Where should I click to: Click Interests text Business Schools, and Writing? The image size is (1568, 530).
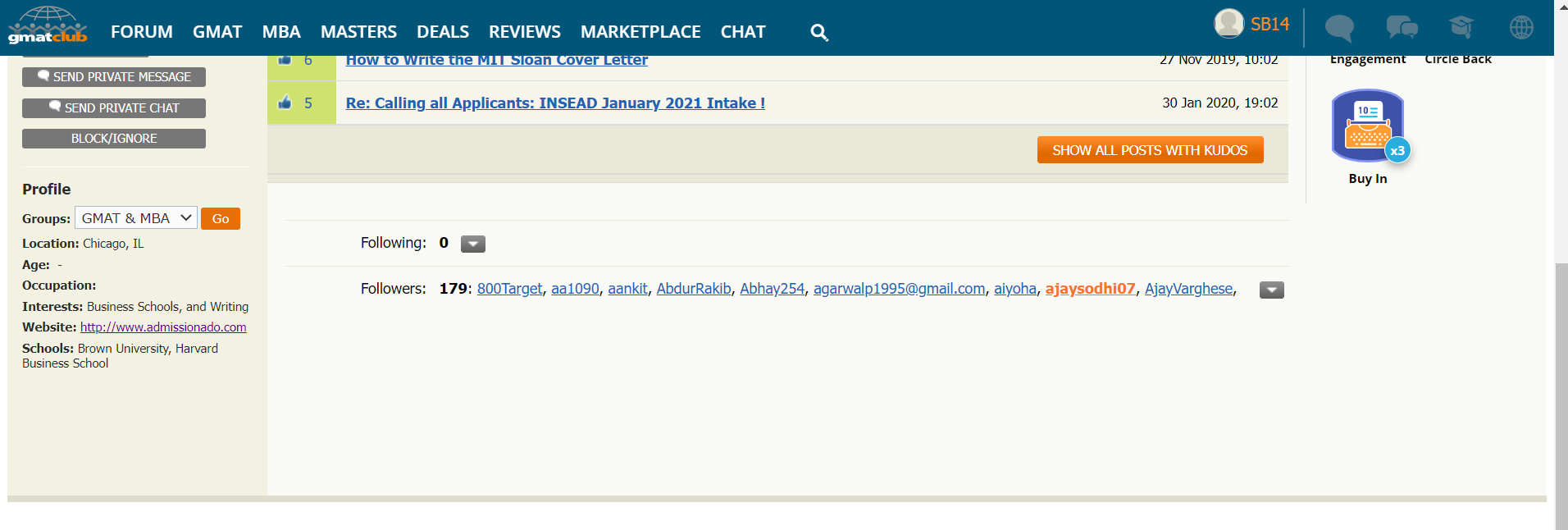coord(167,307)
